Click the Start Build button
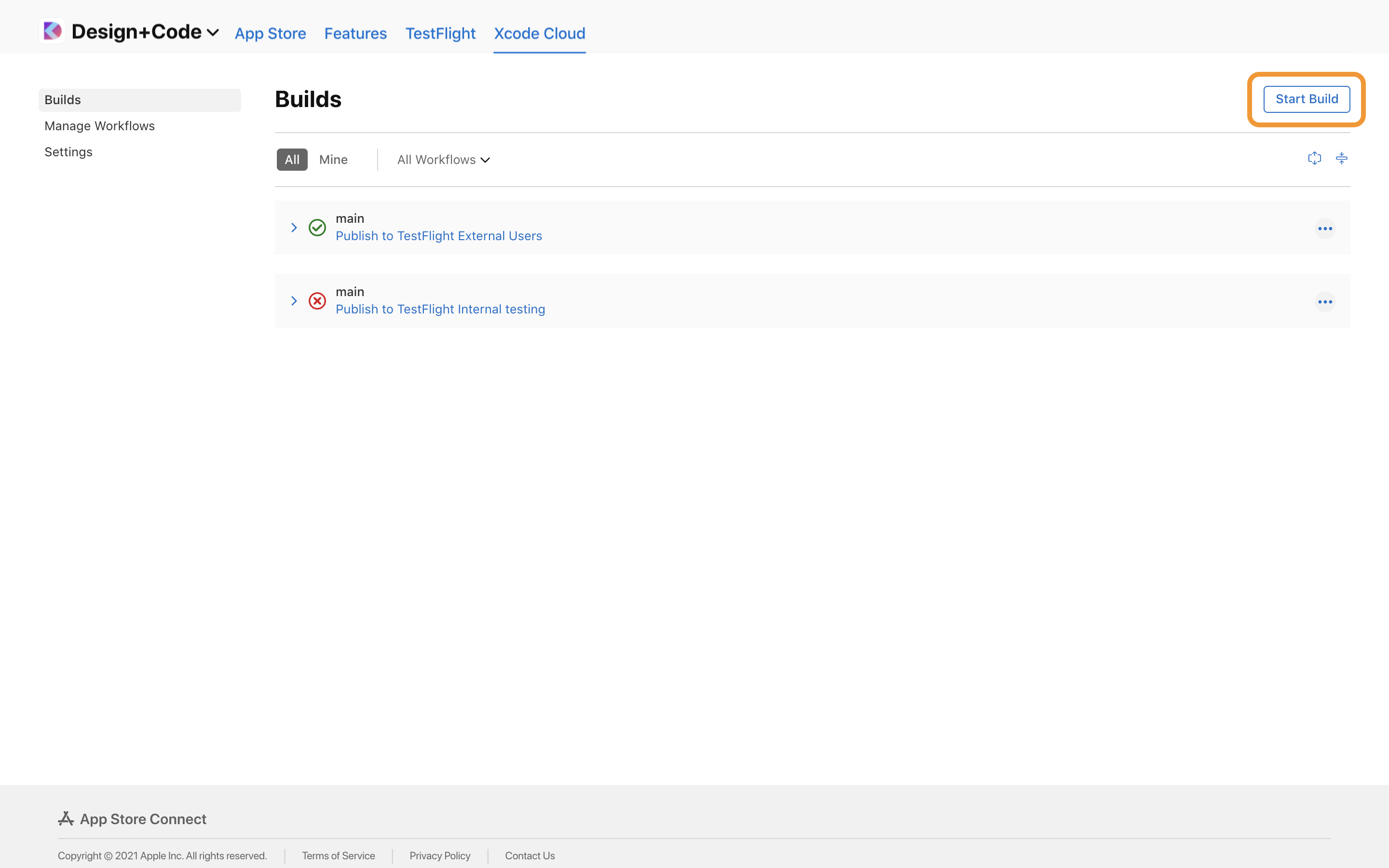 1307,99
